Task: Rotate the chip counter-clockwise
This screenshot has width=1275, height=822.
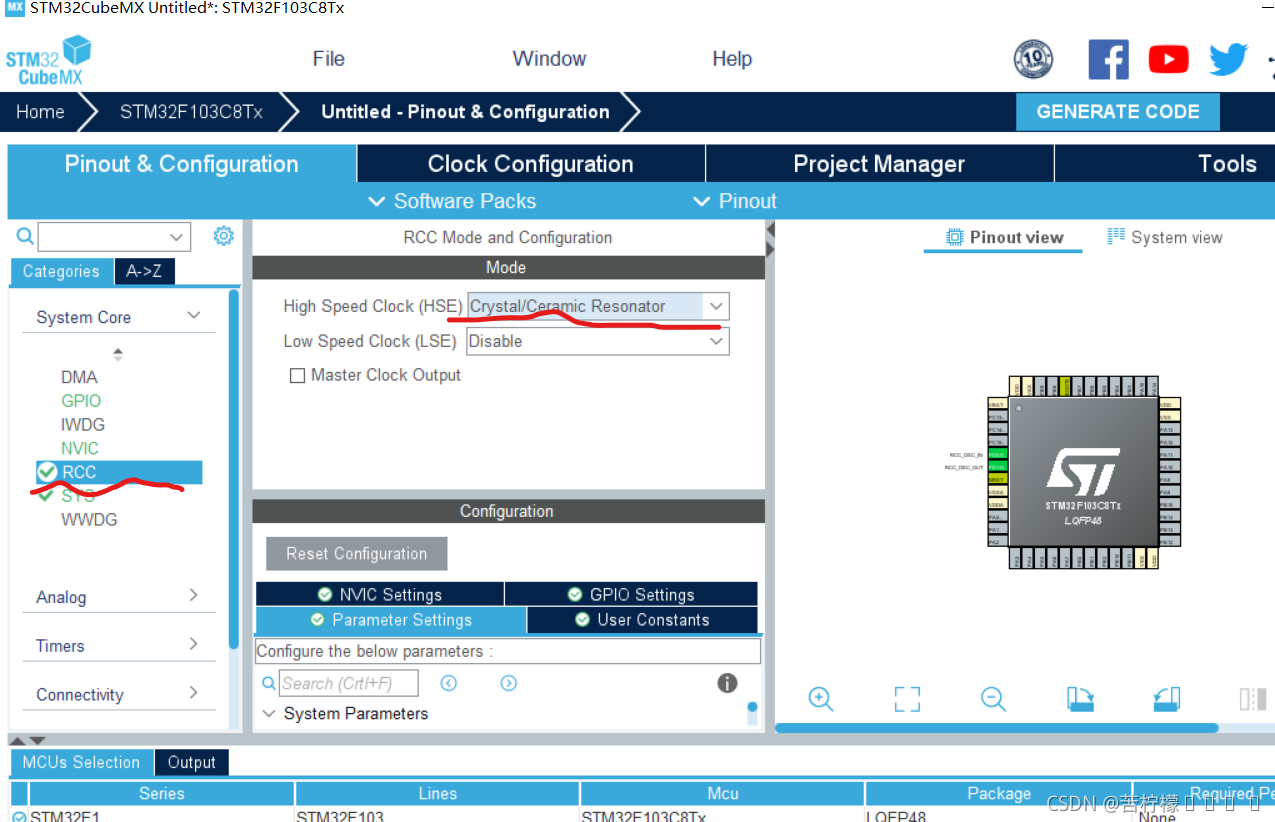Action: pyautogui.click(x=1167, y=699)
